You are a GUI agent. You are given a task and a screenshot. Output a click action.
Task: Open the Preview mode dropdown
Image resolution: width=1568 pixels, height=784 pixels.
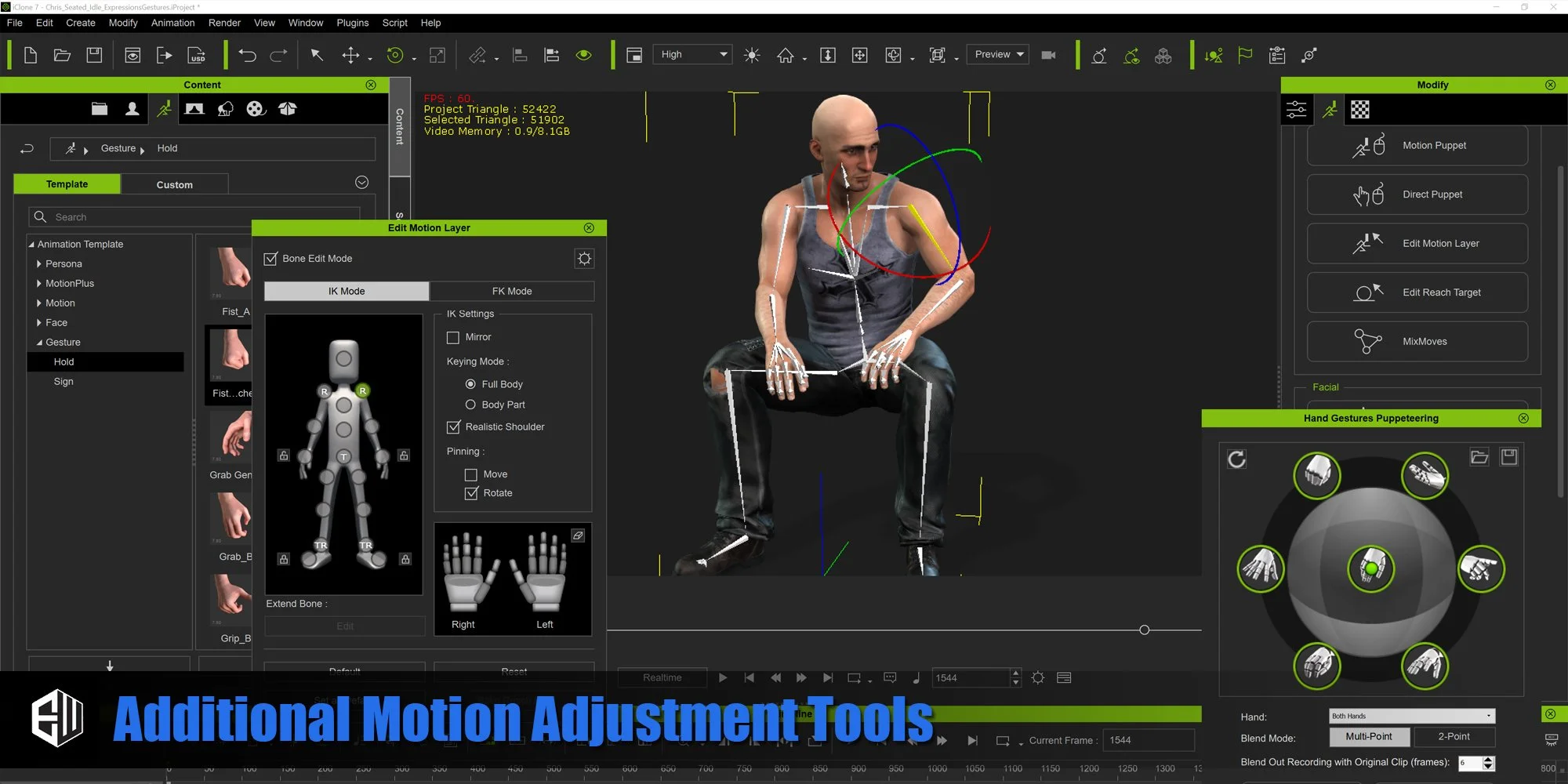[998, 55]
